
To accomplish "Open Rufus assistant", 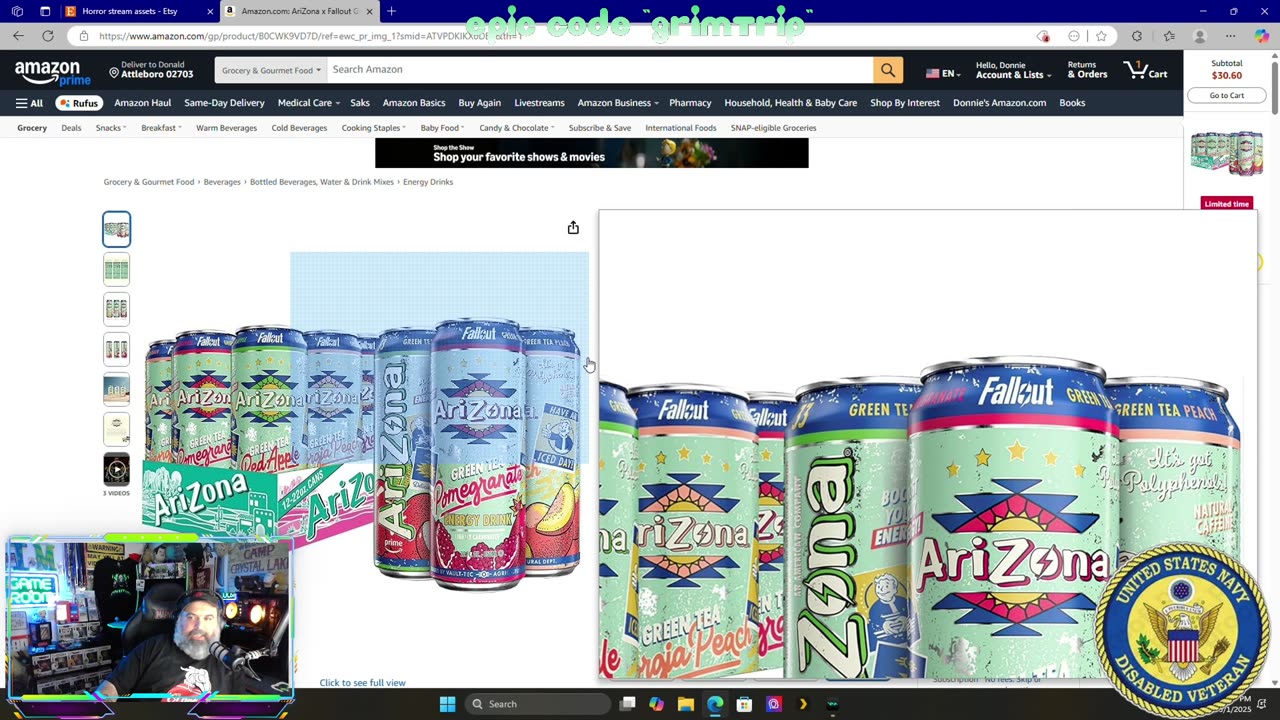I will [78, 103].
